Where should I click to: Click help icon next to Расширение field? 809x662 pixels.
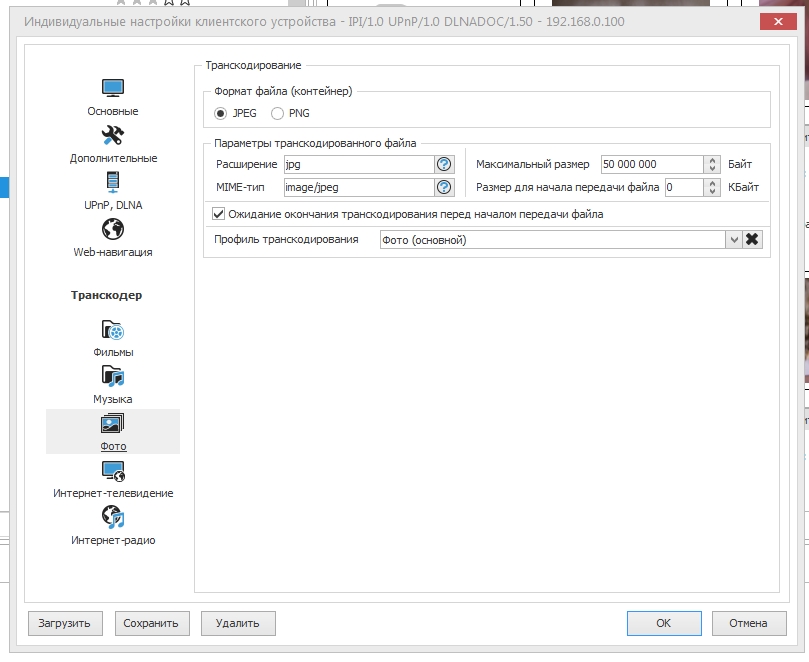(444, 165)
